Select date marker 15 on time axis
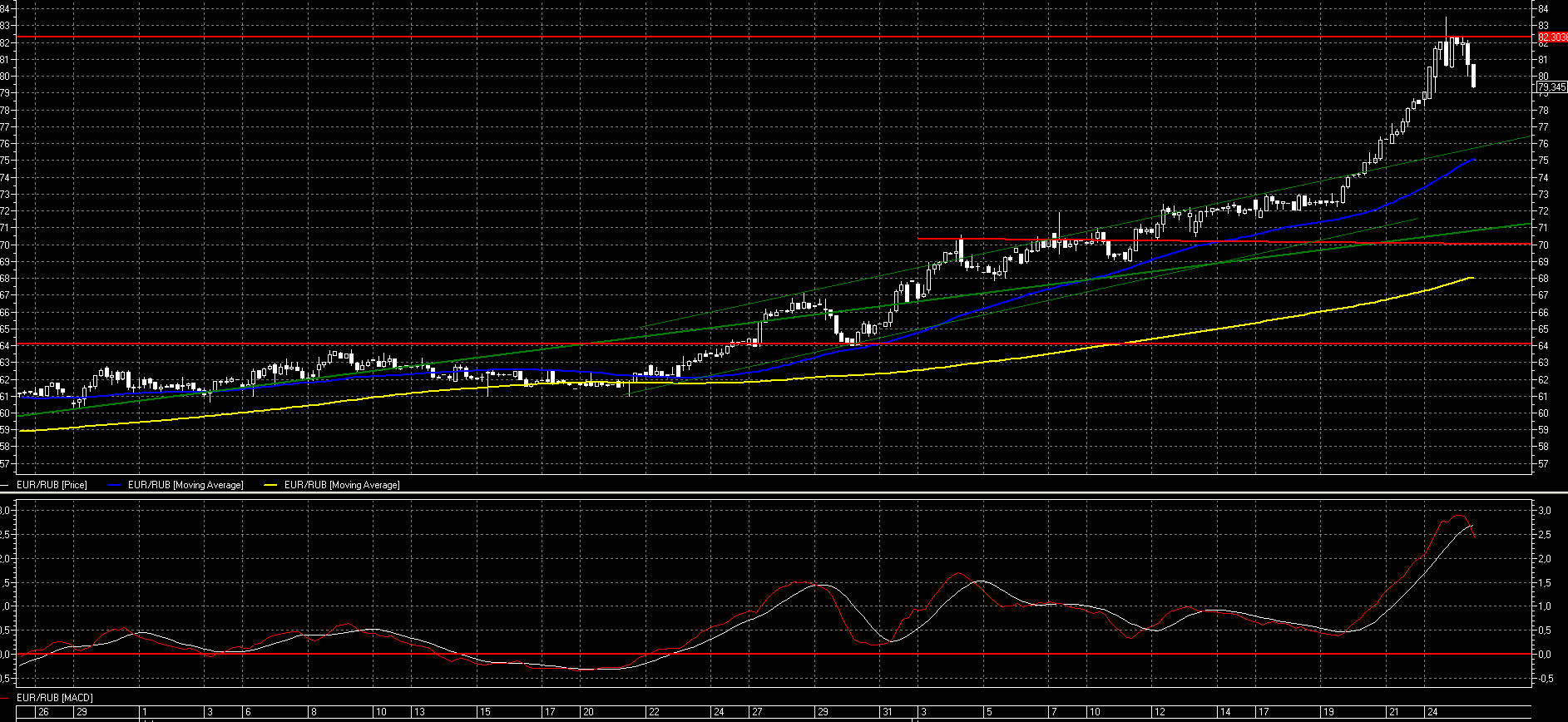 tap(485, 712)
